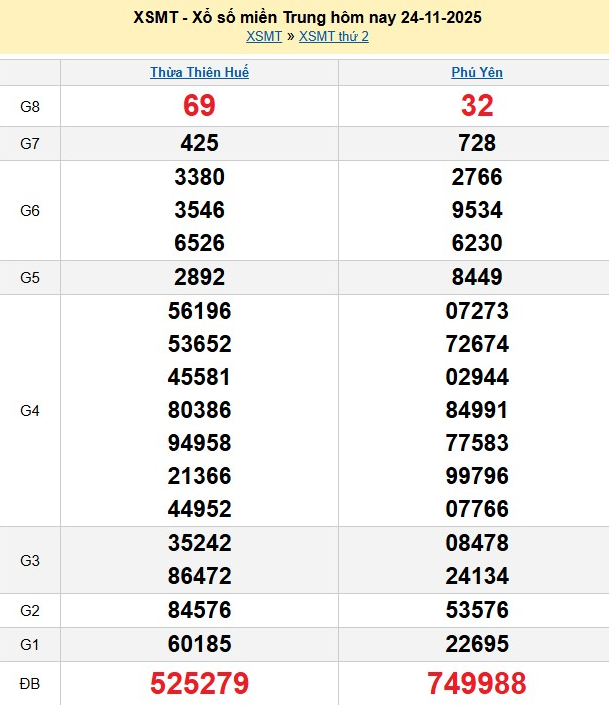The width and height of the screenshot is (609, 705).
Task: Click the ĐB row label
Action: (x=30, y=683)
